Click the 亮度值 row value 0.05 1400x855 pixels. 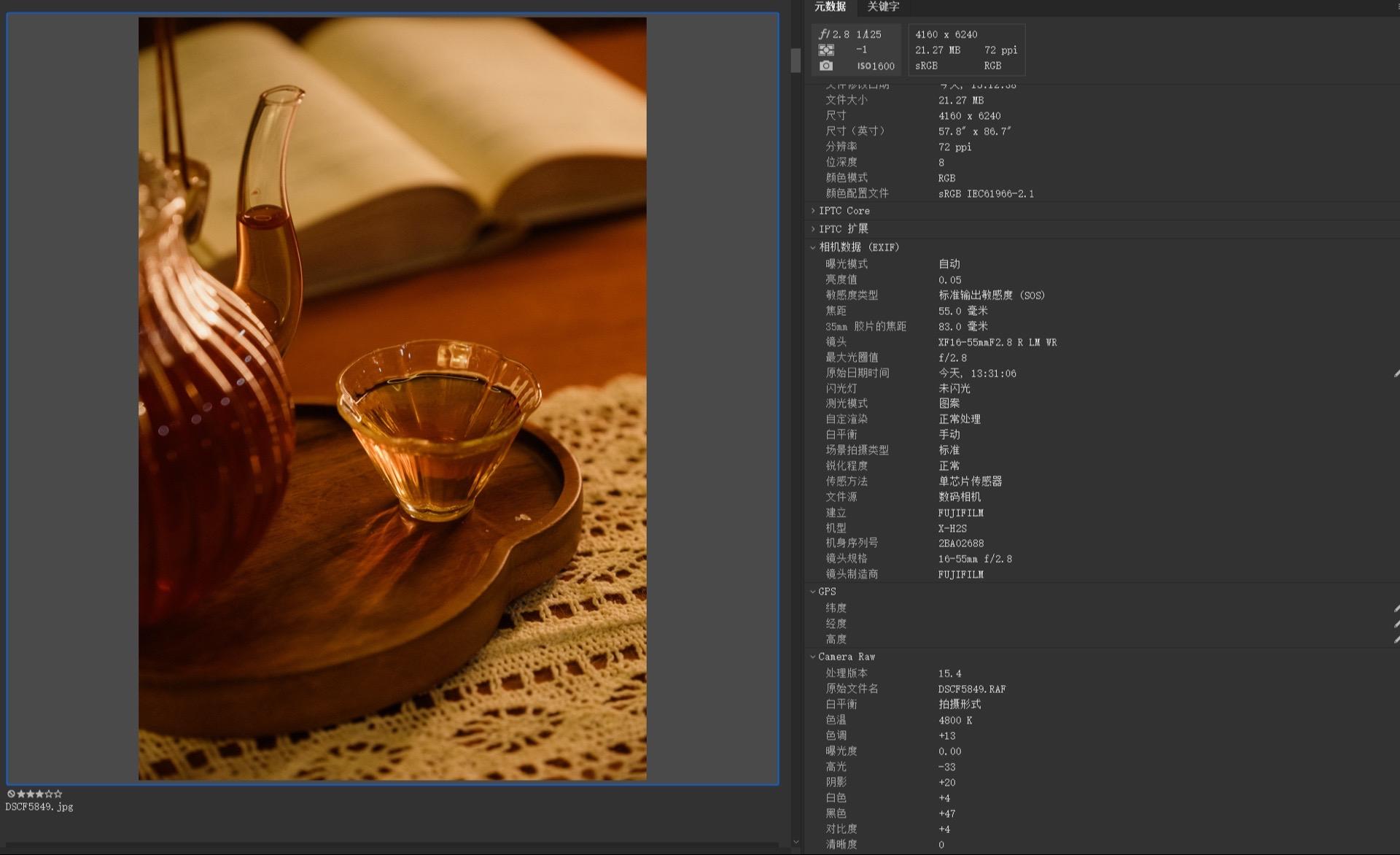[x=950, y=280]
